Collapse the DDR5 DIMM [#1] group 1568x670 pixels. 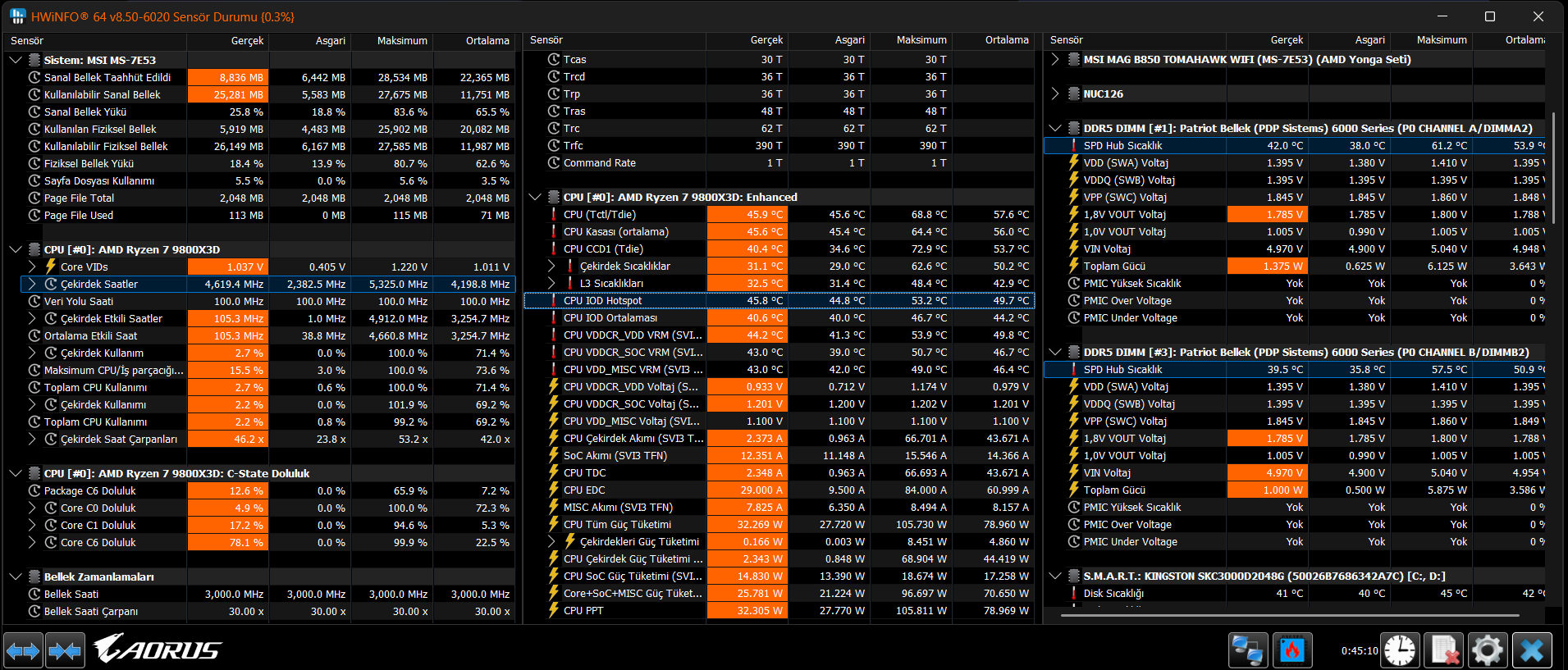pyautogui.click(x=1055, y=128)
